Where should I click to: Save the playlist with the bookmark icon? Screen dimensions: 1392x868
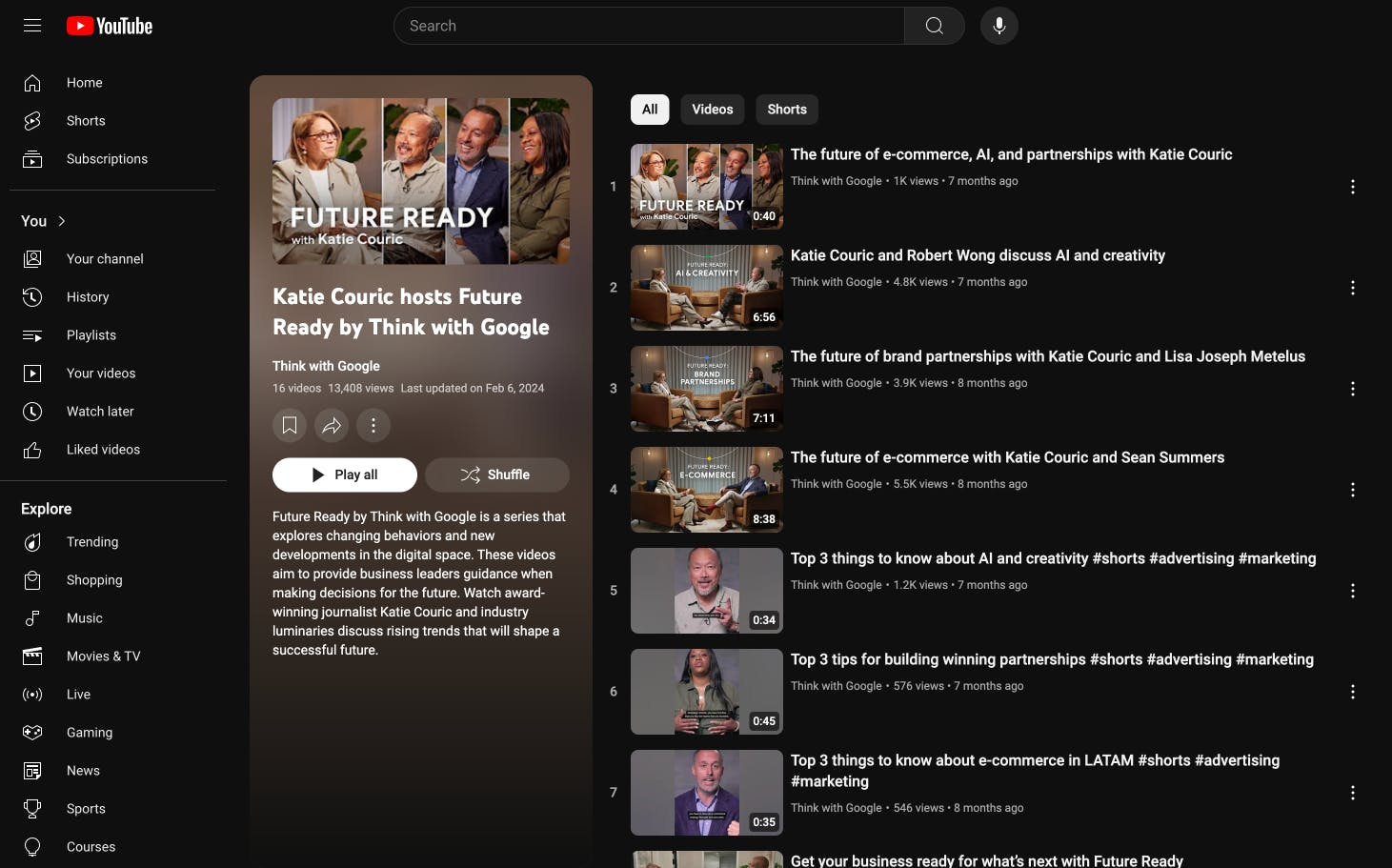(x=290, y=426)
